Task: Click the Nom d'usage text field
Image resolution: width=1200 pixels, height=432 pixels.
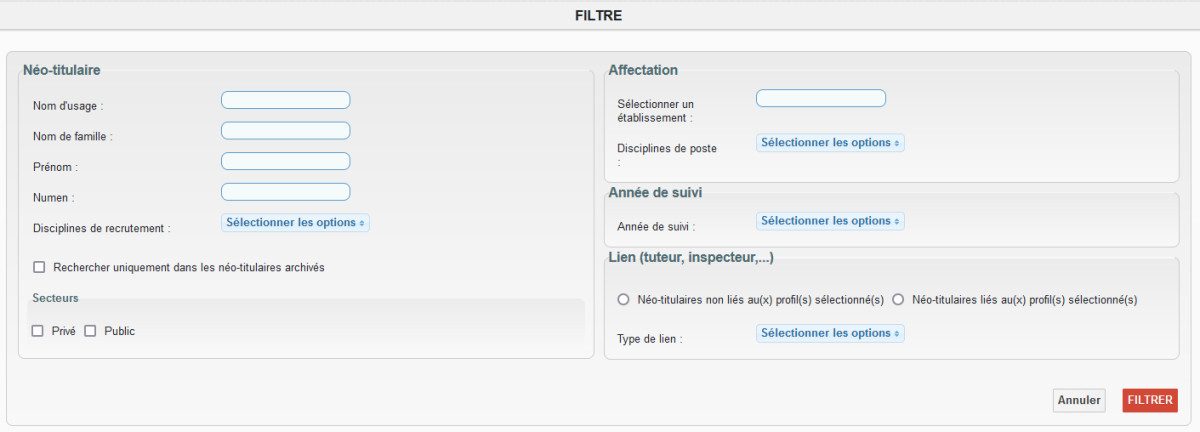Action: 285,100
